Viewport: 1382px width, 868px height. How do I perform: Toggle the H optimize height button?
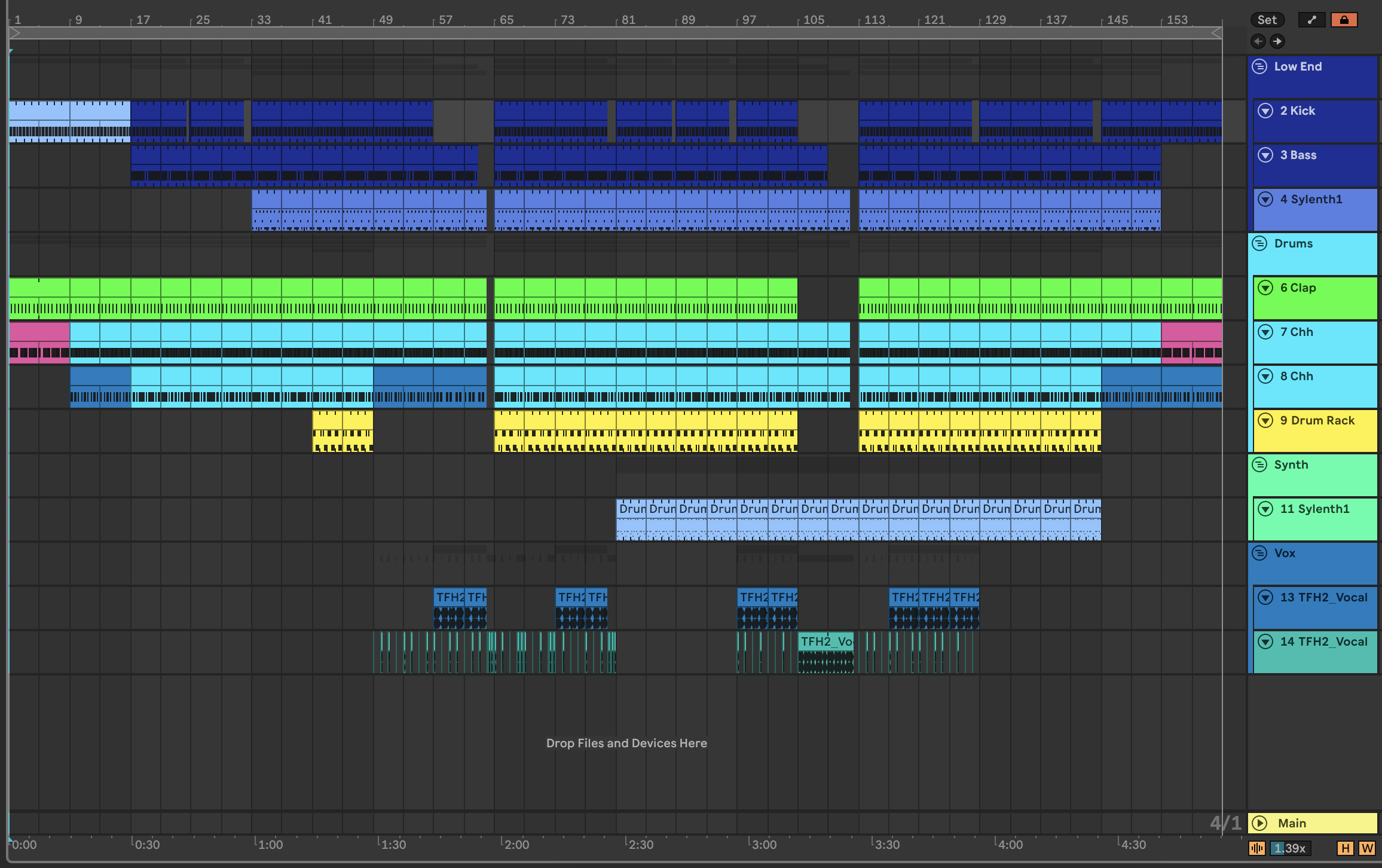point(1345,848)
